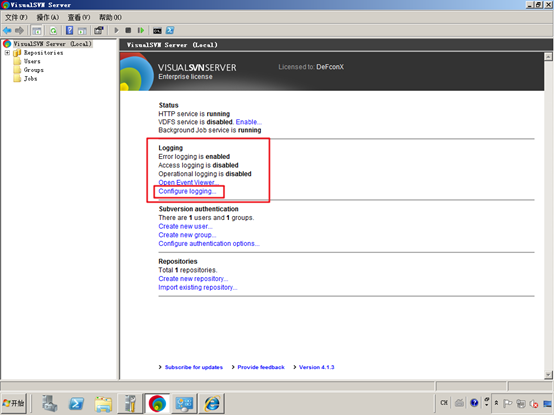Screen dimensions: 554x415
Task: Click the Refresh toolbar icon
Action: pyautogui.click(x=53, y=31)
